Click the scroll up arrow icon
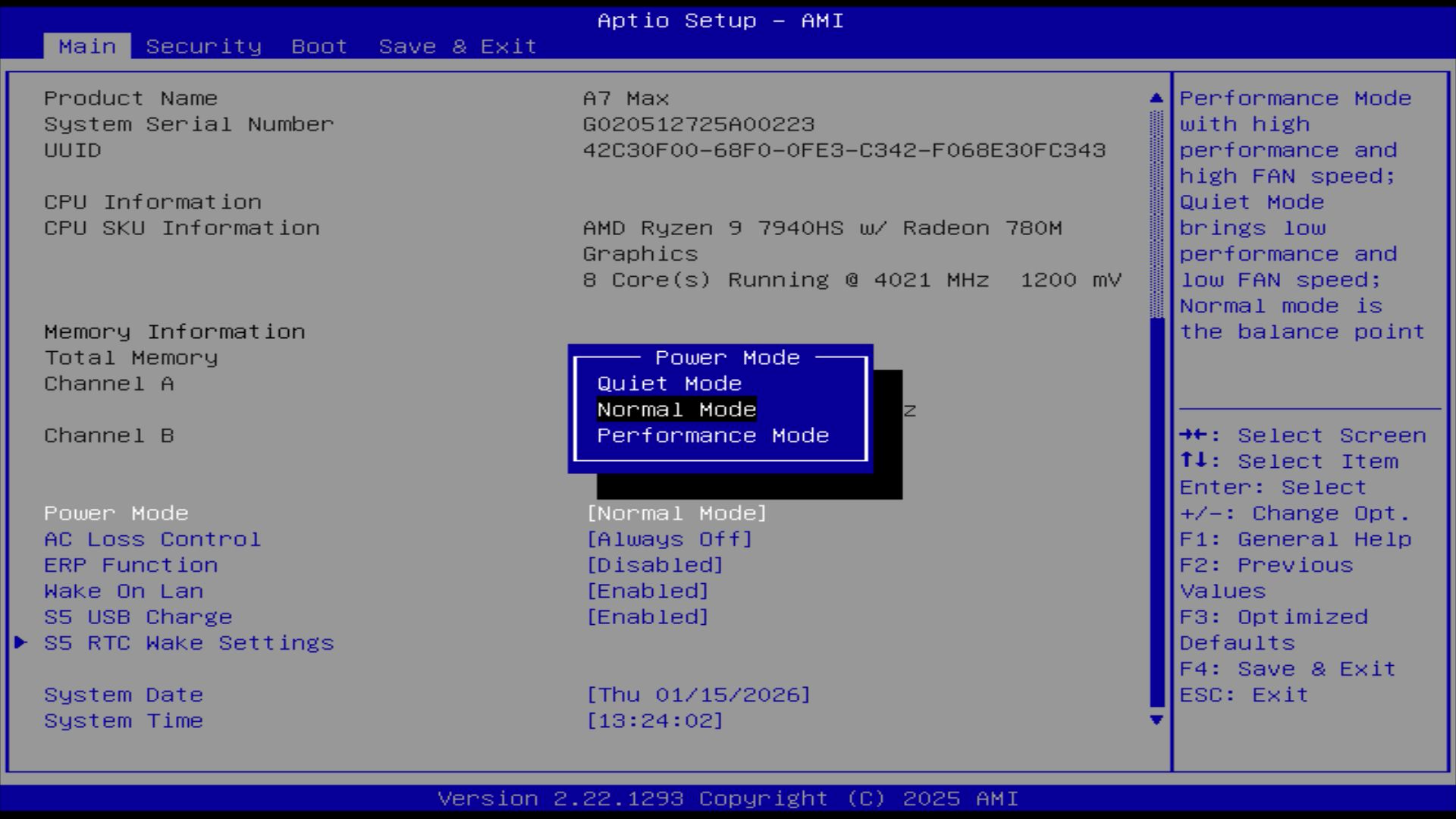Image resolution: width=1456 pixels, height=819 pixels. [x=1156, y=98]
